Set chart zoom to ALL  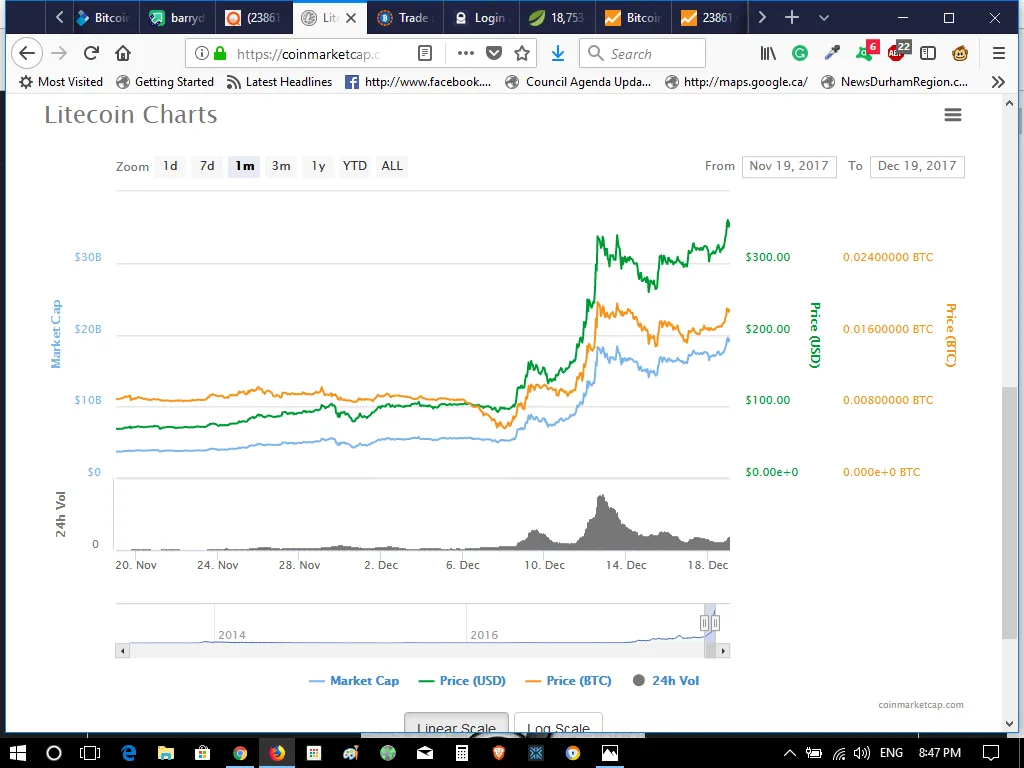(392, 166)
